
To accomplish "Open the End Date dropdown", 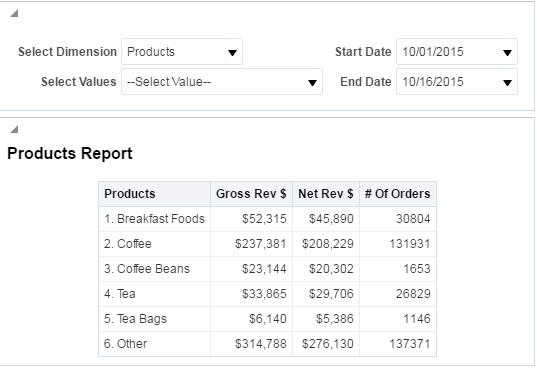I will 457,82.
